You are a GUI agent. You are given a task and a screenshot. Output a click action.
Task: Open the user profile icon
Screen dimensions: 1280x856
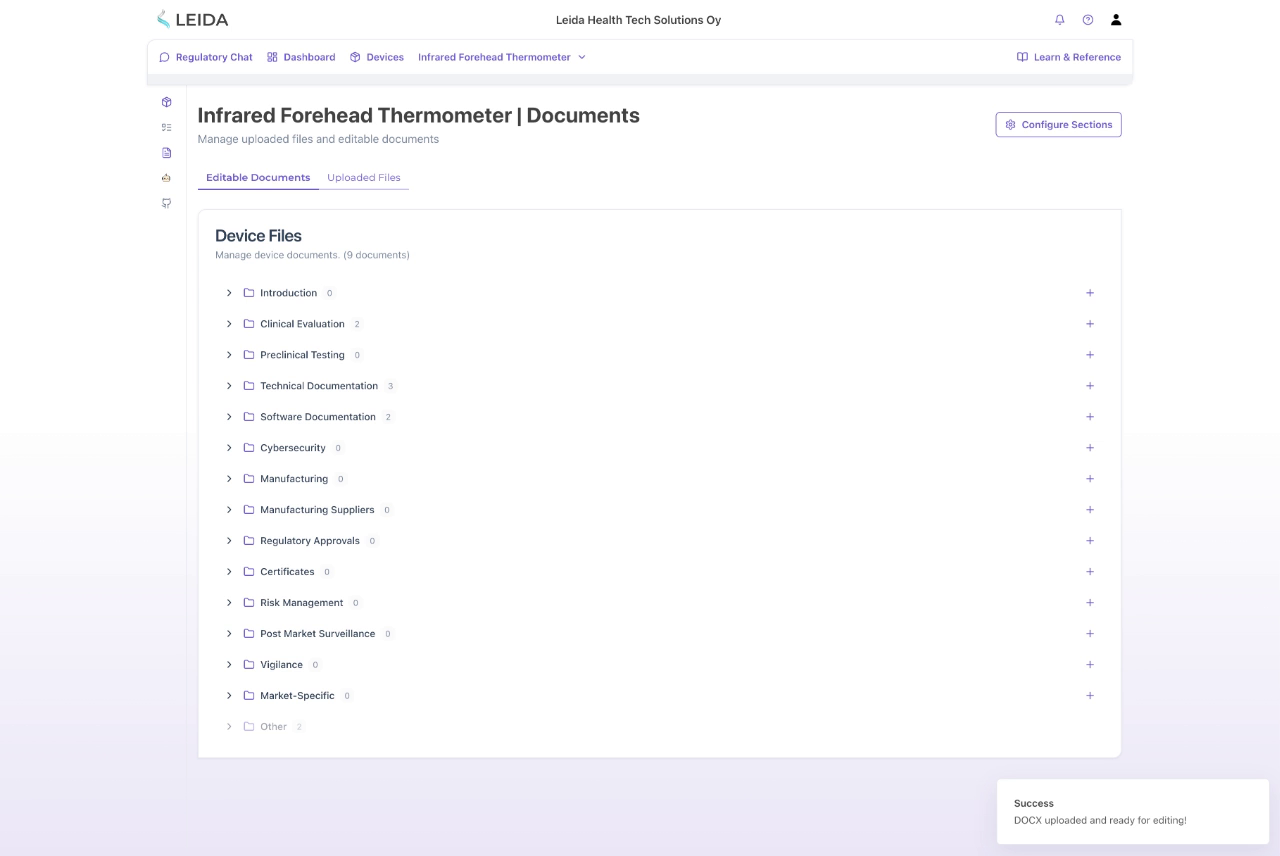pyautogui.click(x=1116, y=20)
